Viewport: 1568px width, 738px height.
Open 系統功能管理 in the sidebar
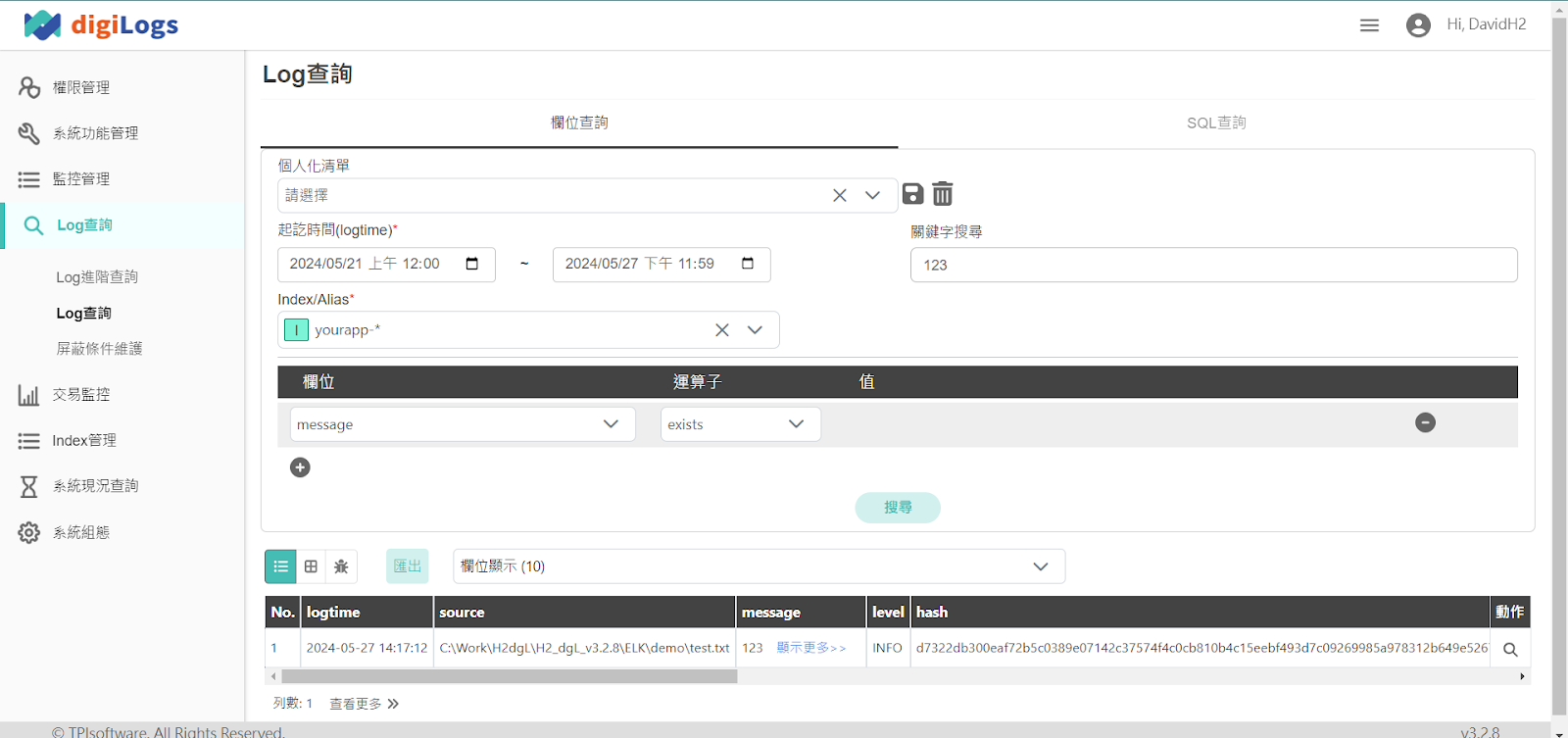[x=95, y=133]
